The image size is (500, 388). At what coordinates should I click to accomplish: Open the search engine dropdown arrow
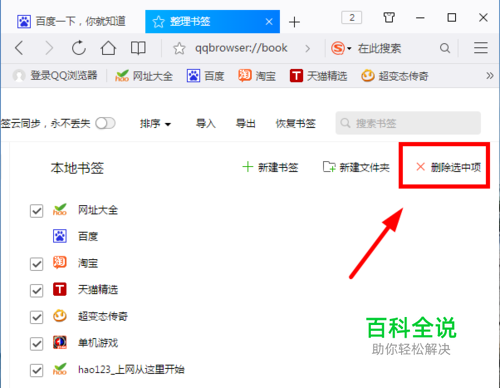point(349,49)
